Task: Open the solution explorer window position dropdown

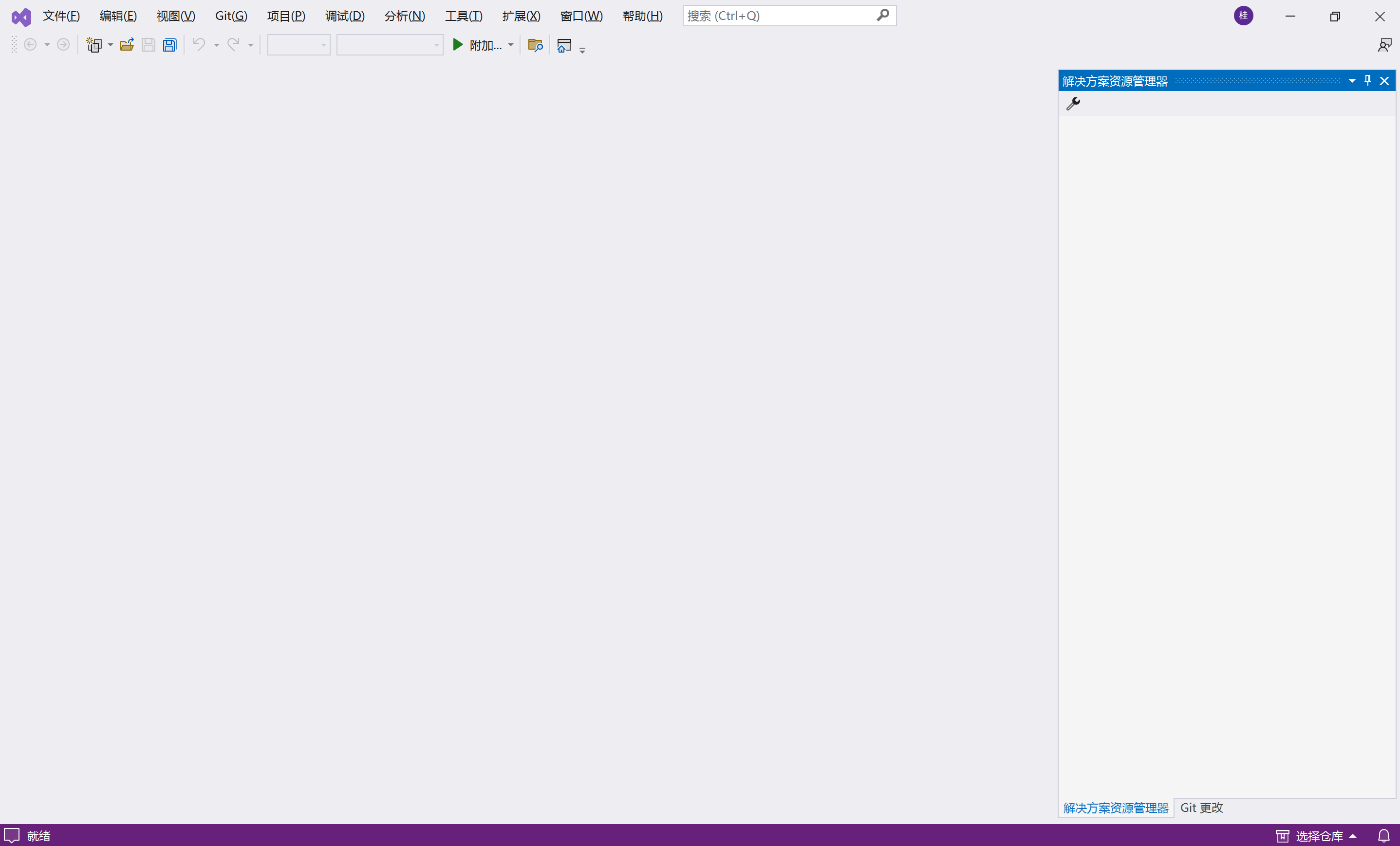Action: (1352, 81)
